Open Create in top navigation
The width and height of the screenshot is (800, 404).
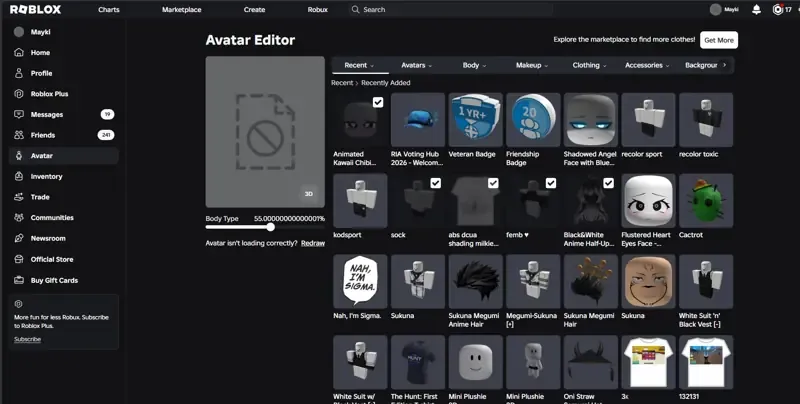(x=254, y=9)
